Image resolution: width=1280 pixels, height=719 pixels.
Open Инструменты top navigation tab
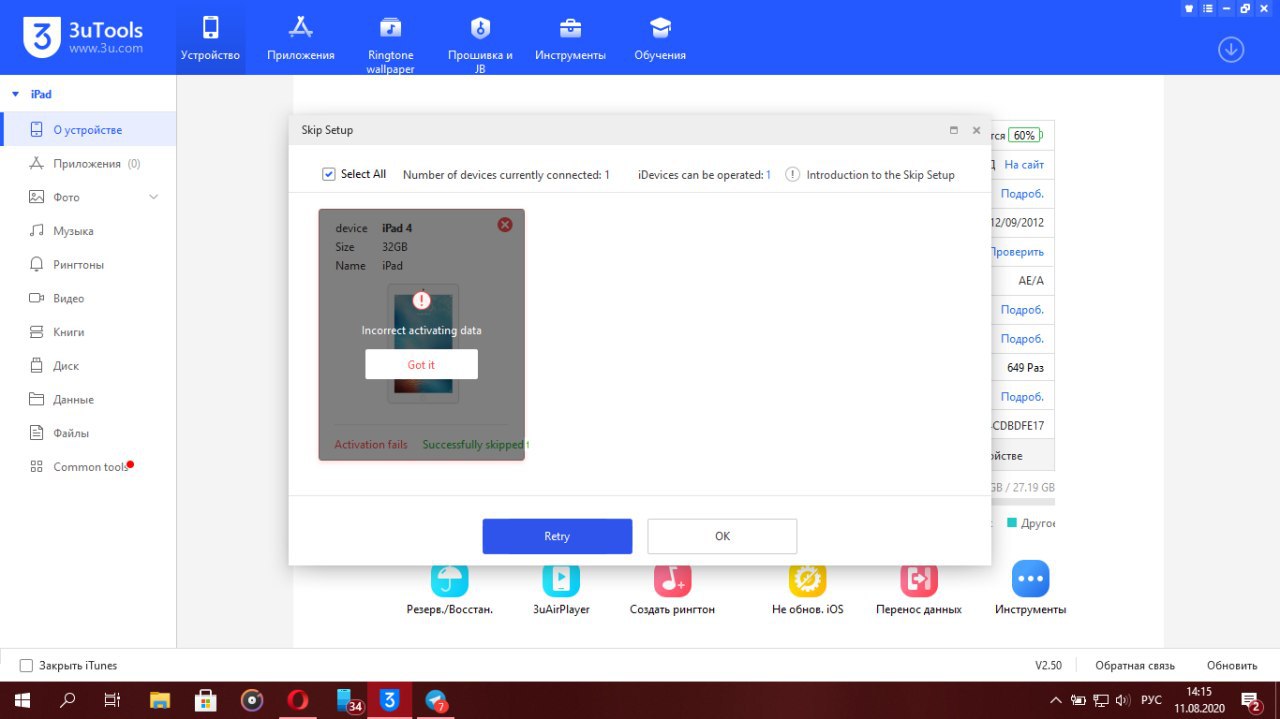point(570,38)
